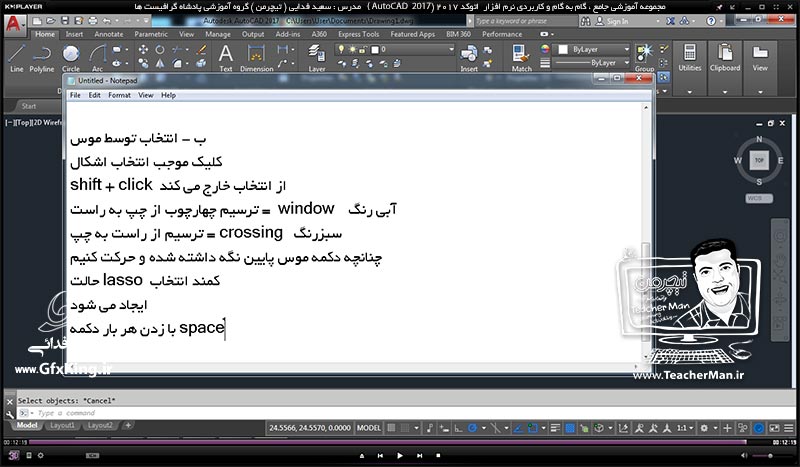
Task: Click the video progress seek bar
Action: pyautogui.click(x=388, y=442)
